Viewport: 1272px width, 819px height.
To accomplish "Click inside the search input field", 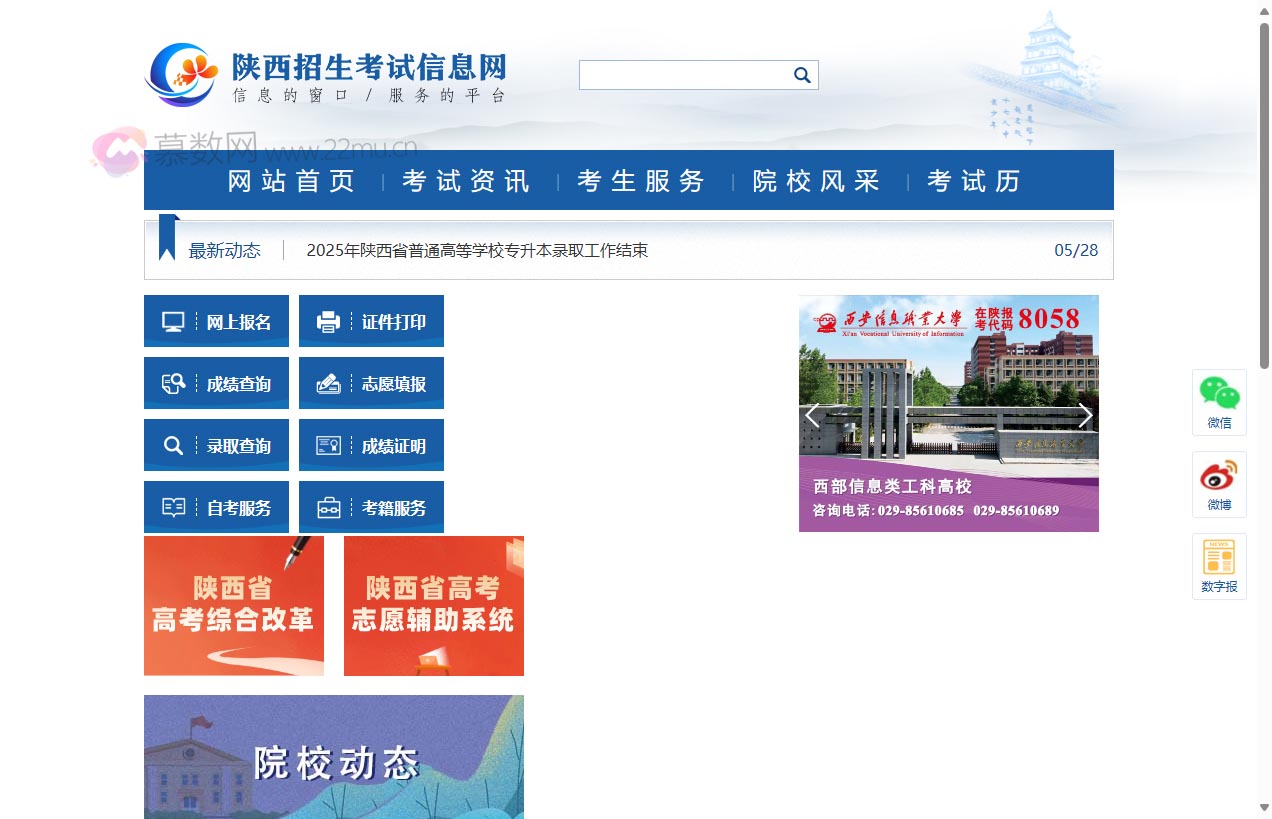I will pyautogui.click(x=680, y=74).
